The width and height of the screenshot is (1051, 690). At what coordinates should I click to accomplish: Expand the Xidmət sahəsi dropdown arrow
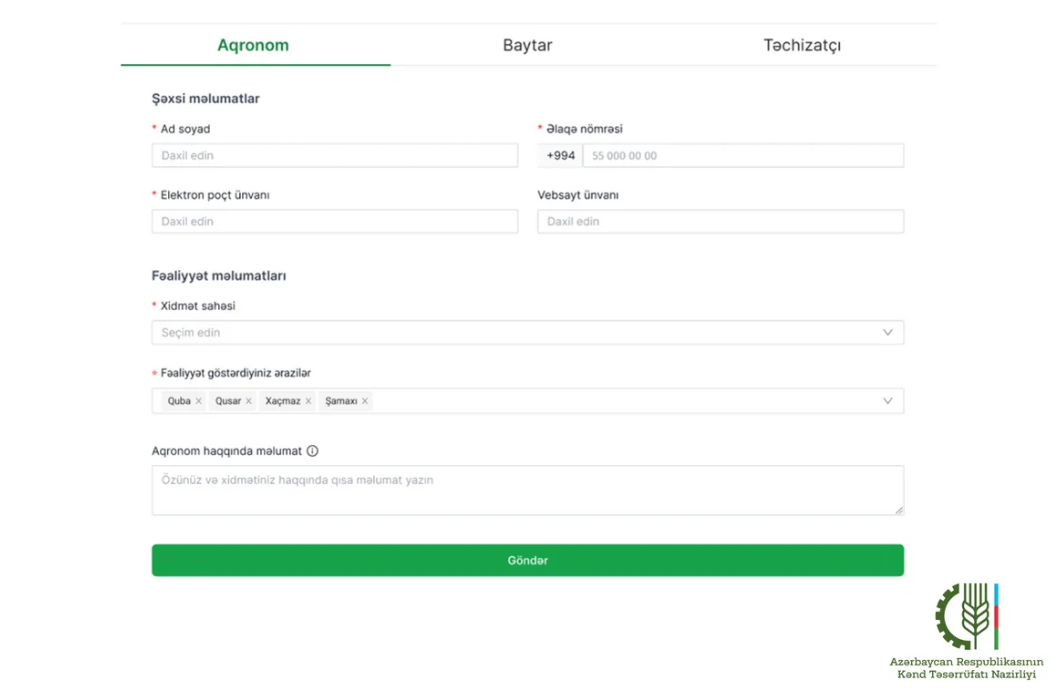pyautogui.click(x=887, y=333)
